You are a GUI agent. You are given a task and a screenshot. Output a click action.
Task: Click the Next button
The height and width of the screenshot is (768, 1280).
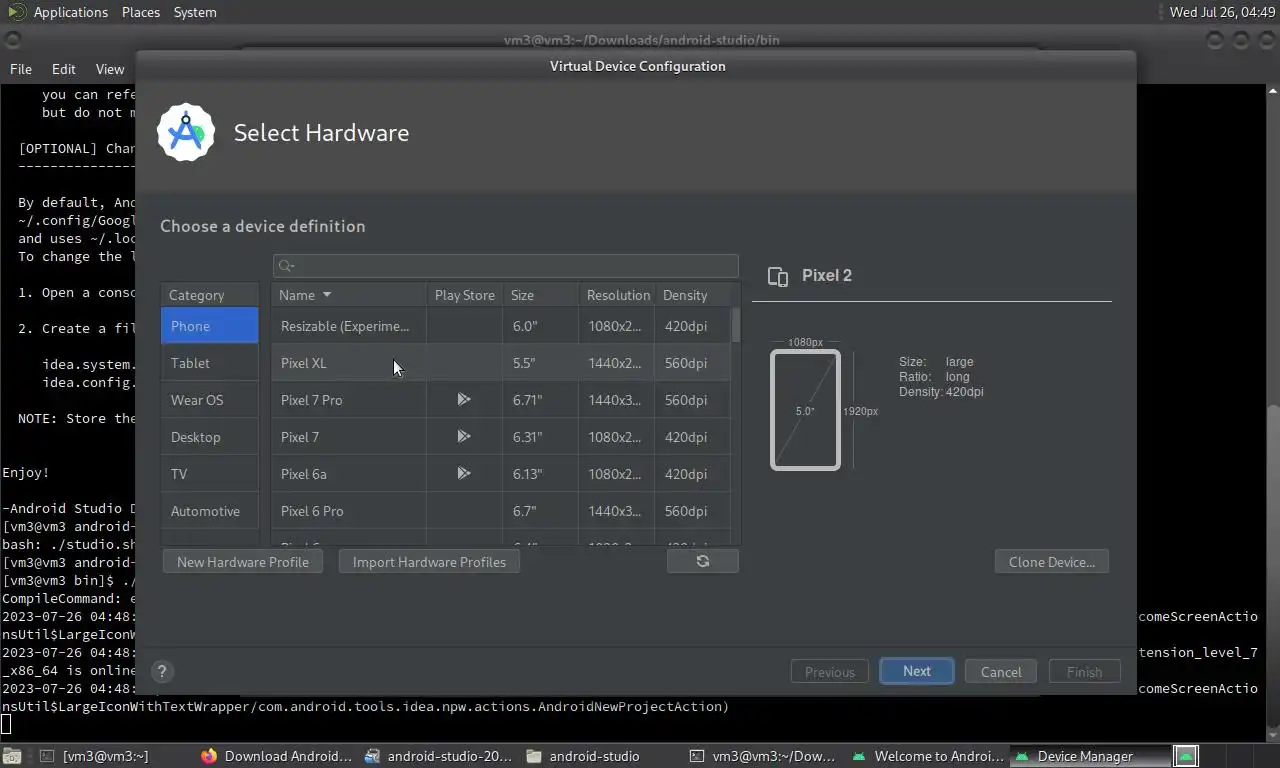tap(917, 671)
